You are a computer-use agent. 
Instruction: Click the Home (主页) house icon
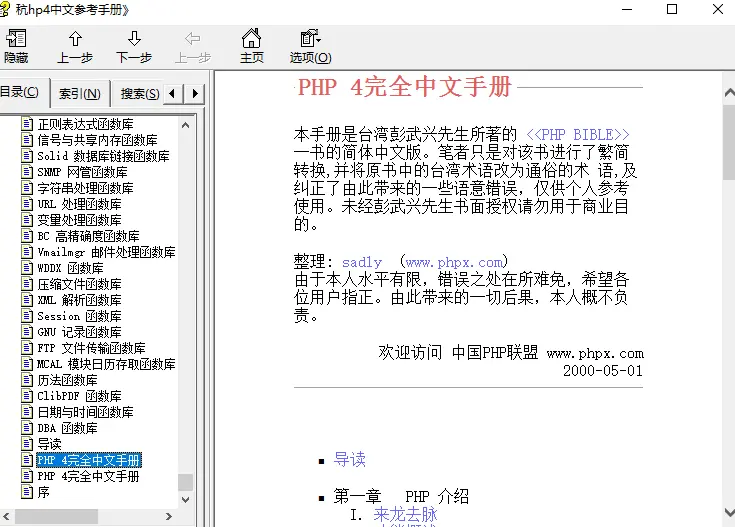[252, 40]
